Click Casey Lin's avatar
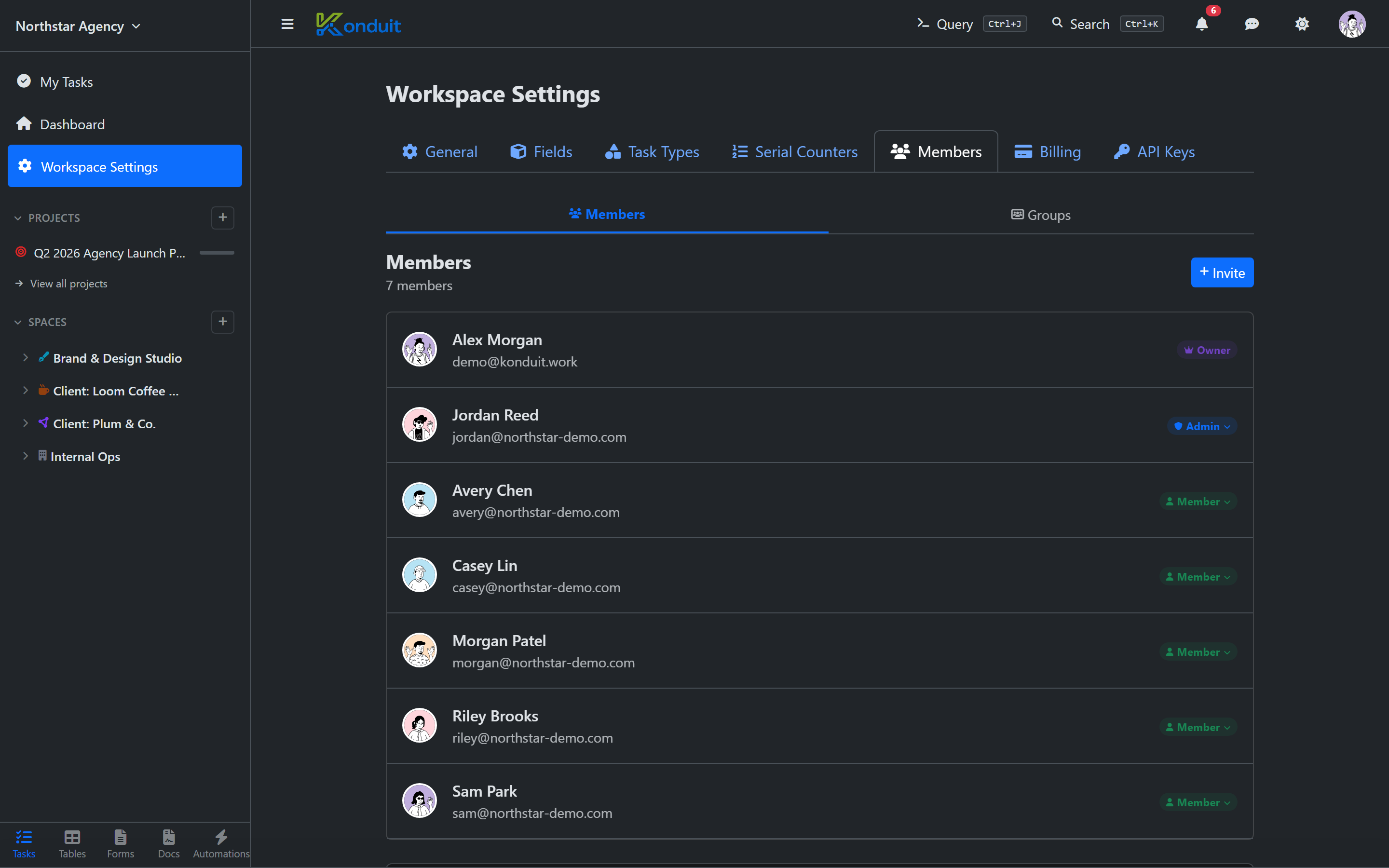The height and width of the screenshot is (868, 1389). pyautogui.click(x=420, y=575)
